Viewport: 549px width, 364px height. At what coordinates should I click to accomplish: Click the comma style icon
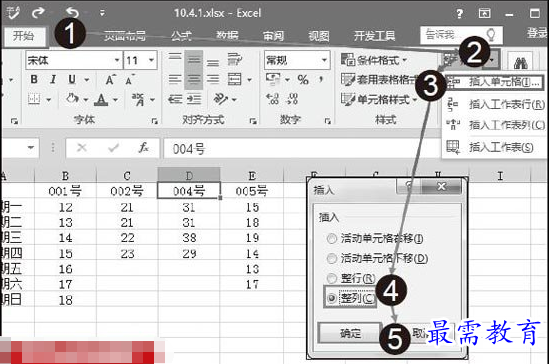point(321,79)
